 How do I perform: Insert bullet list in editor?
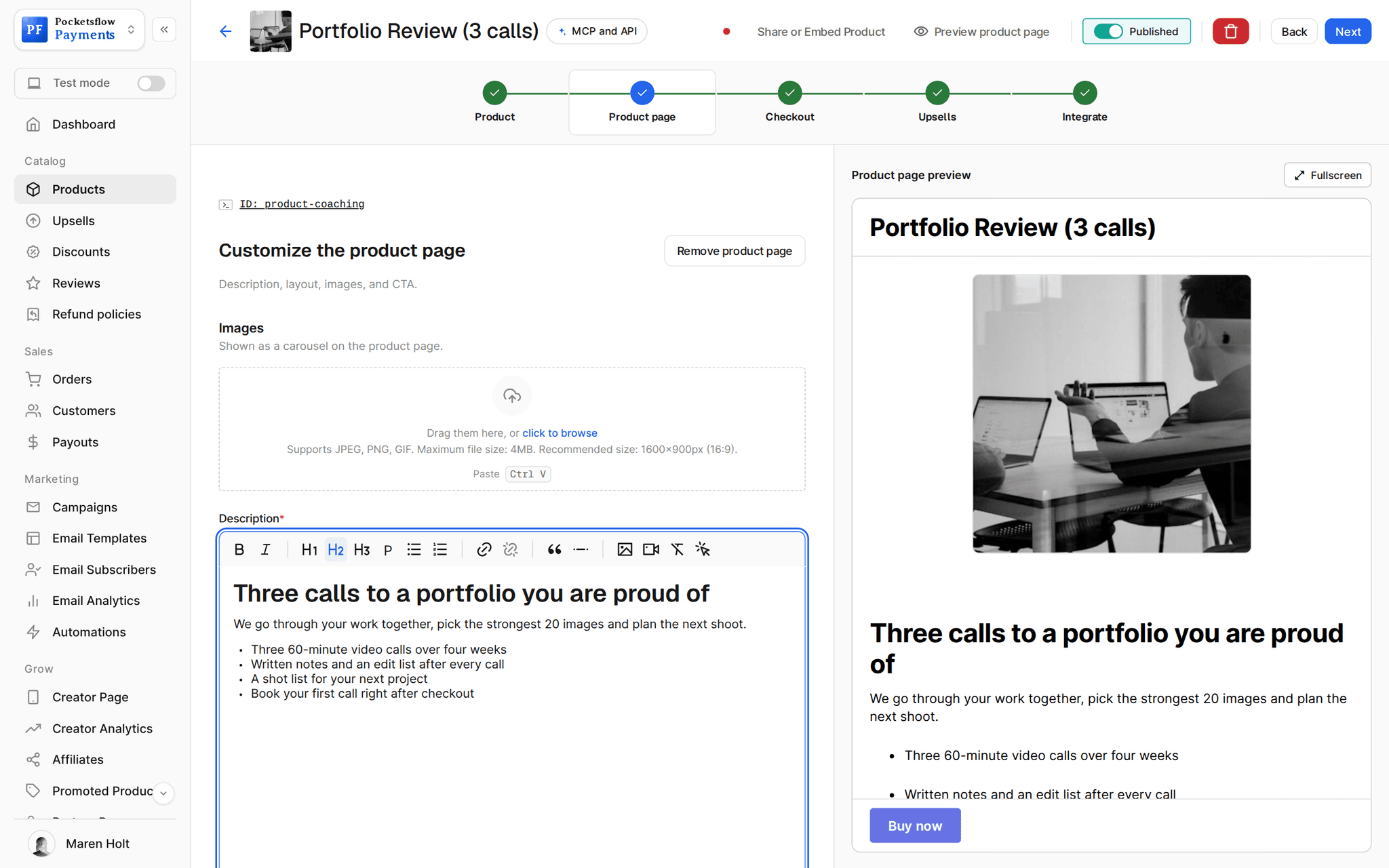tap(414, 549)
